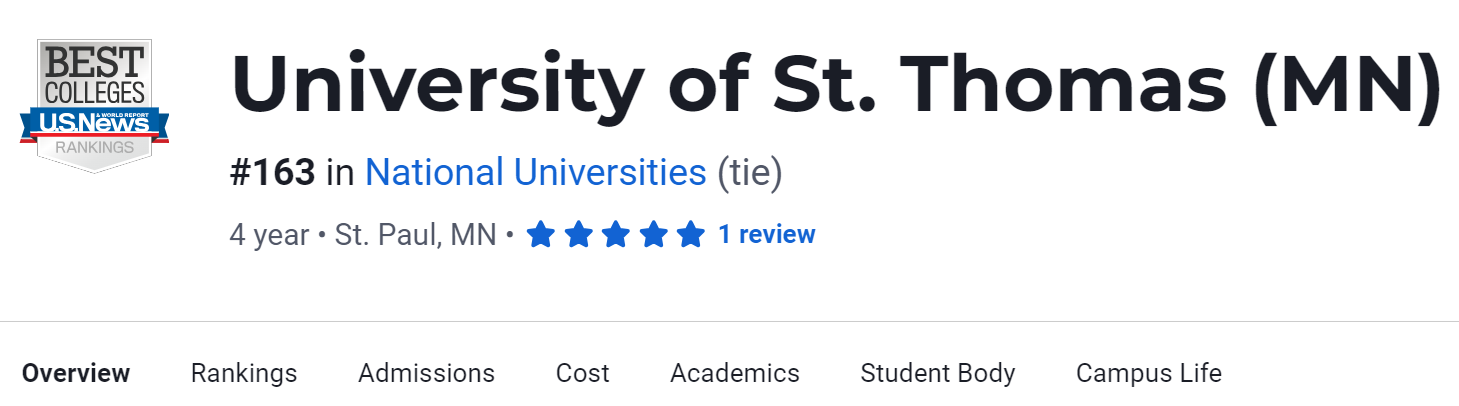Open the National Universities link
1459x406 pixels.
pos(535,173)
